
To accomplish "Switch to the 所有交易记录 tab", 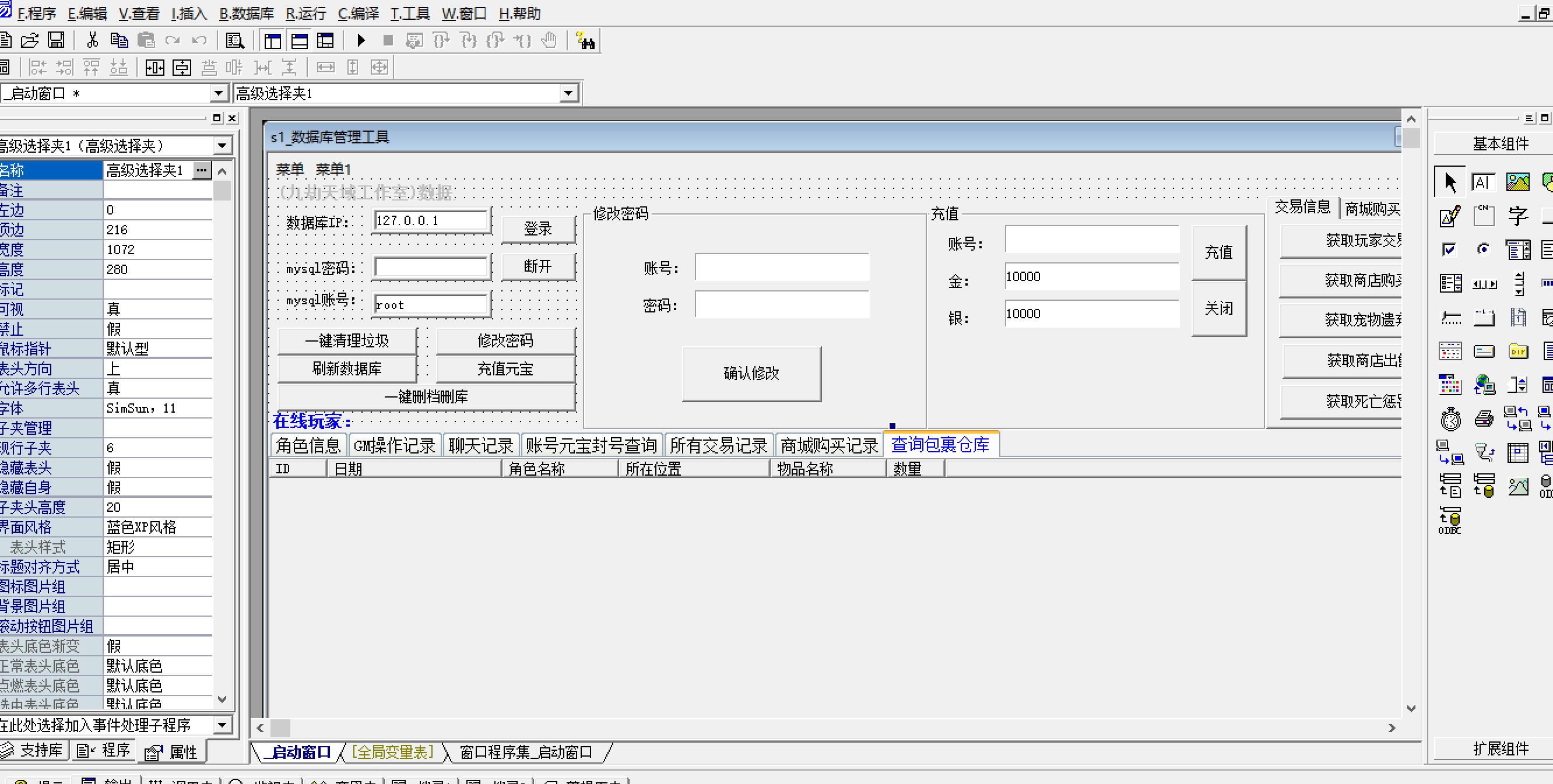I will click(x=719, y=446).
